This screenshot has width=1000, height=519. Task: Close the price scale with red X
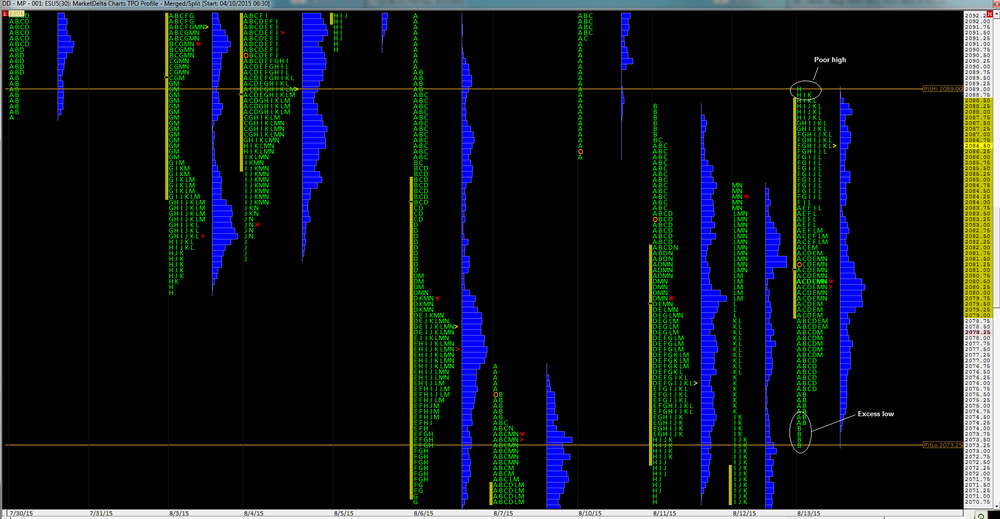pos(989,14)
